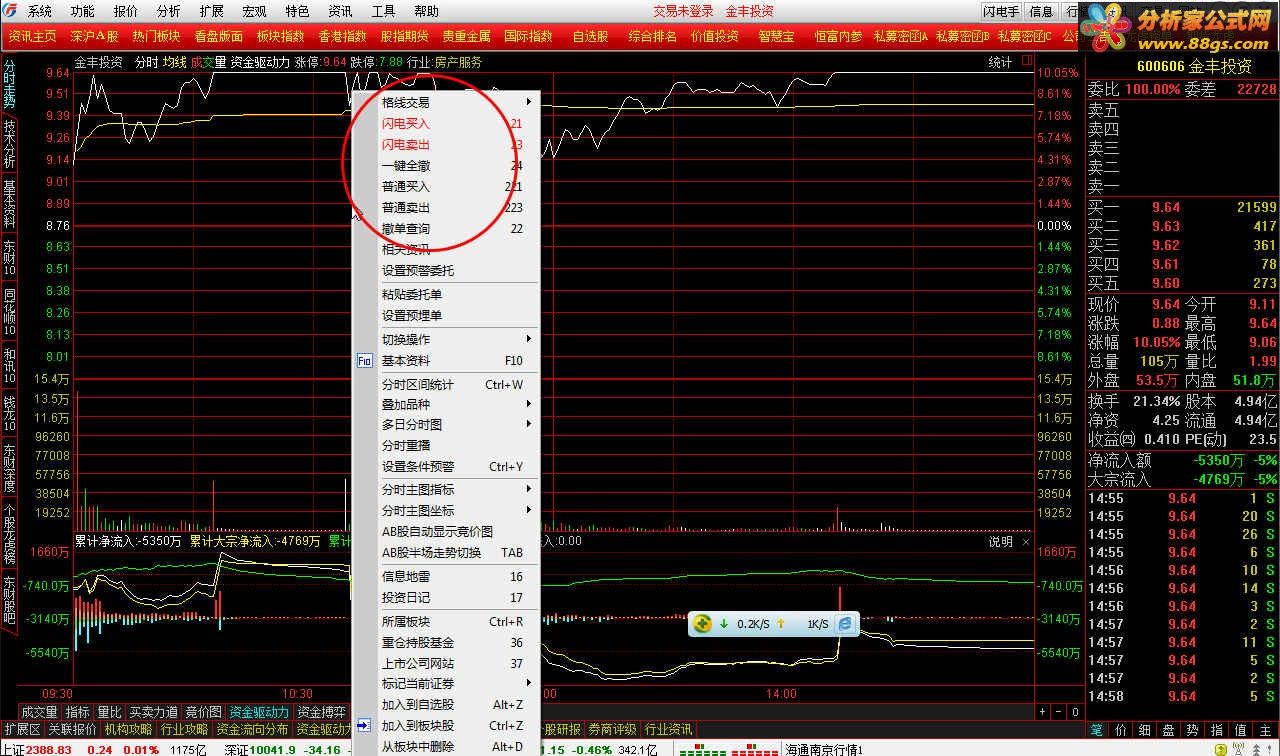Switch to the 势 tab in quote panel

[x=1192, y=731]
